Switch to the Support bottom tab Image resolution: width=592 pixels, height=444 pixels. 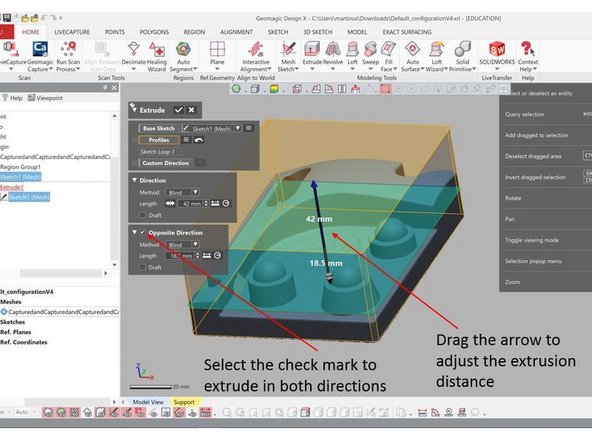point(184,402)
